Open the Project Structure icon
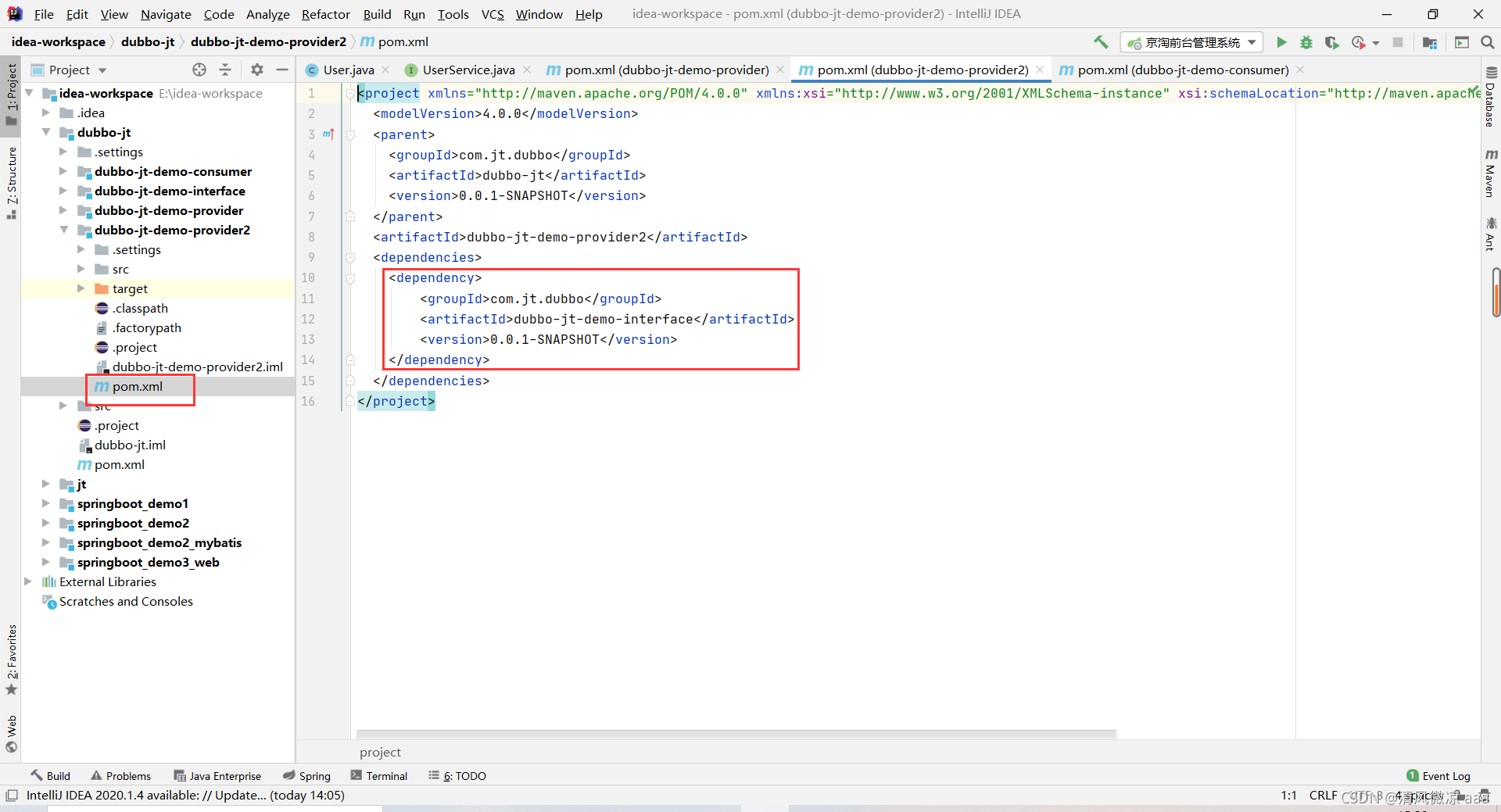The height and width of the screenshot is (812, 1501). coord(1430,42)
